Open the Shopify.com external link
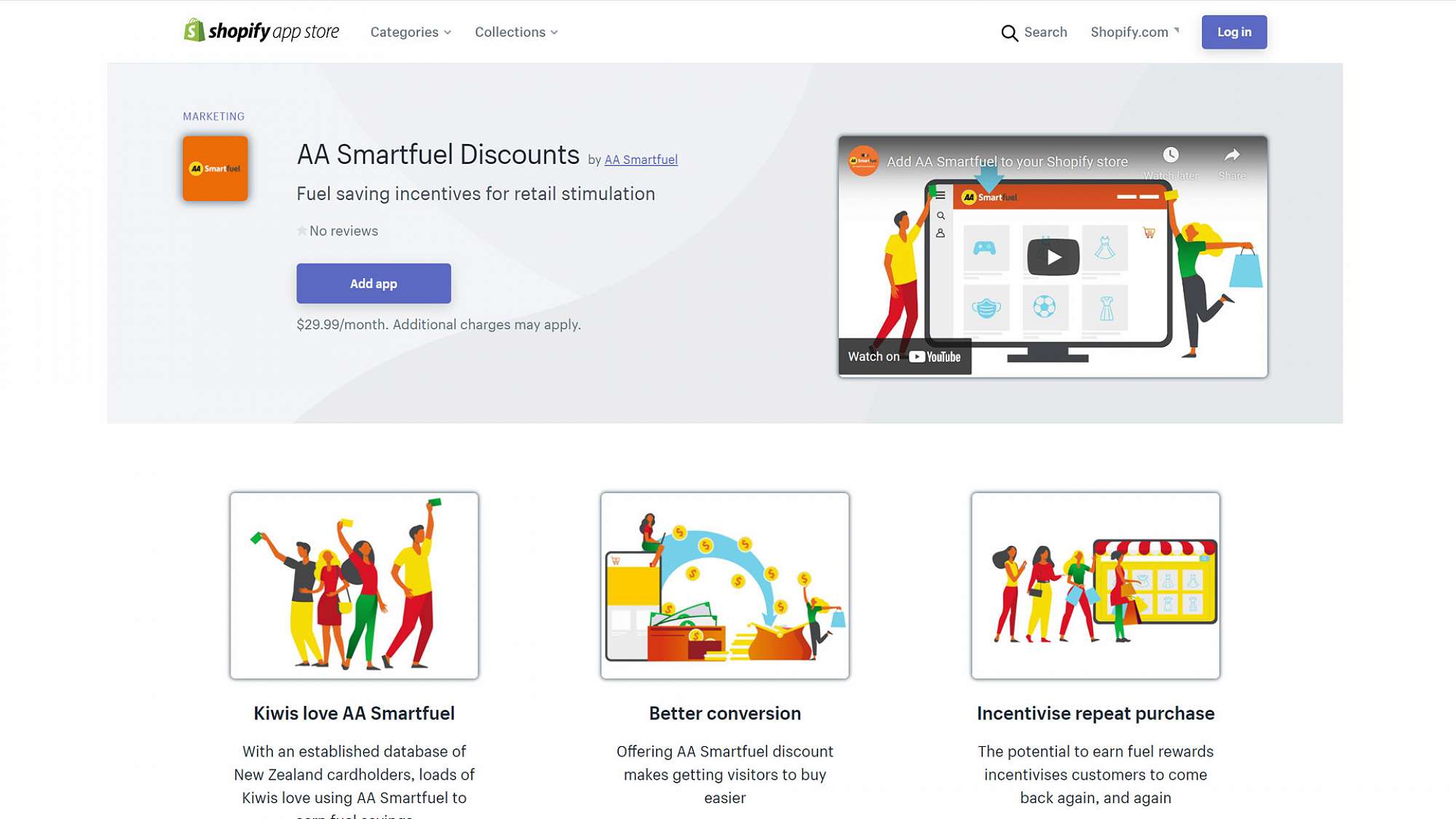 pyautogui.click(x=1135, y=32)
